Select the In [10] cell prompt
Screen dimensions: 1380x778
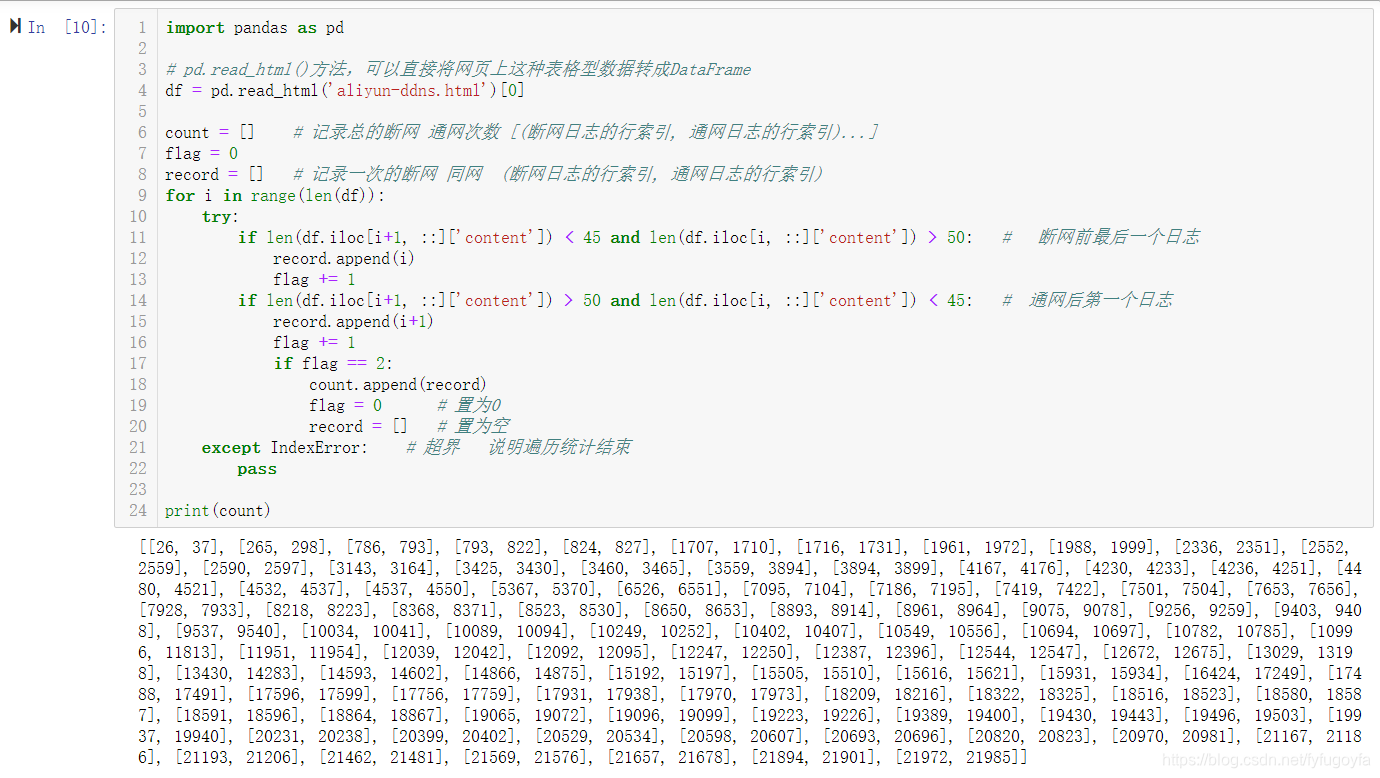pyautogui.click(x=67, y=27)
